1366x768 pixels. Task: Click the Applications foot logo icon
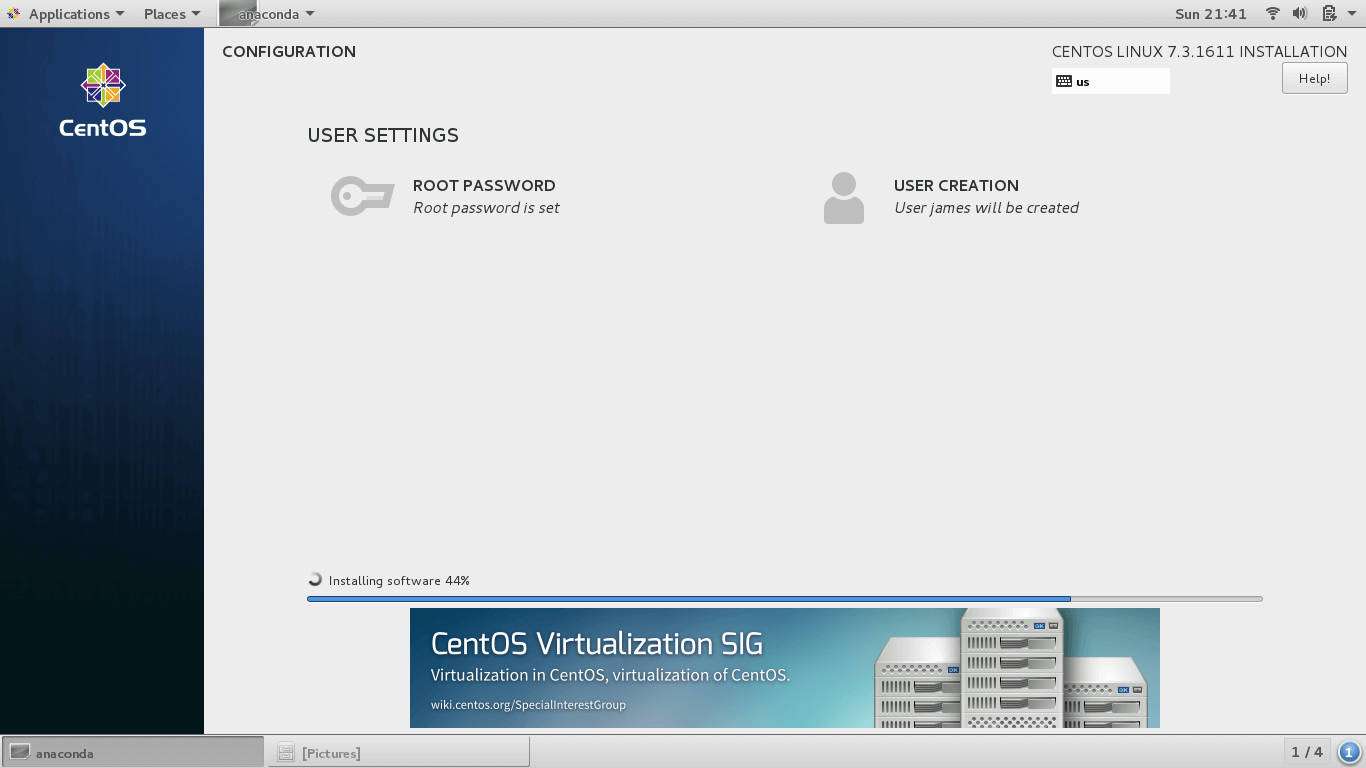[14, 14]
